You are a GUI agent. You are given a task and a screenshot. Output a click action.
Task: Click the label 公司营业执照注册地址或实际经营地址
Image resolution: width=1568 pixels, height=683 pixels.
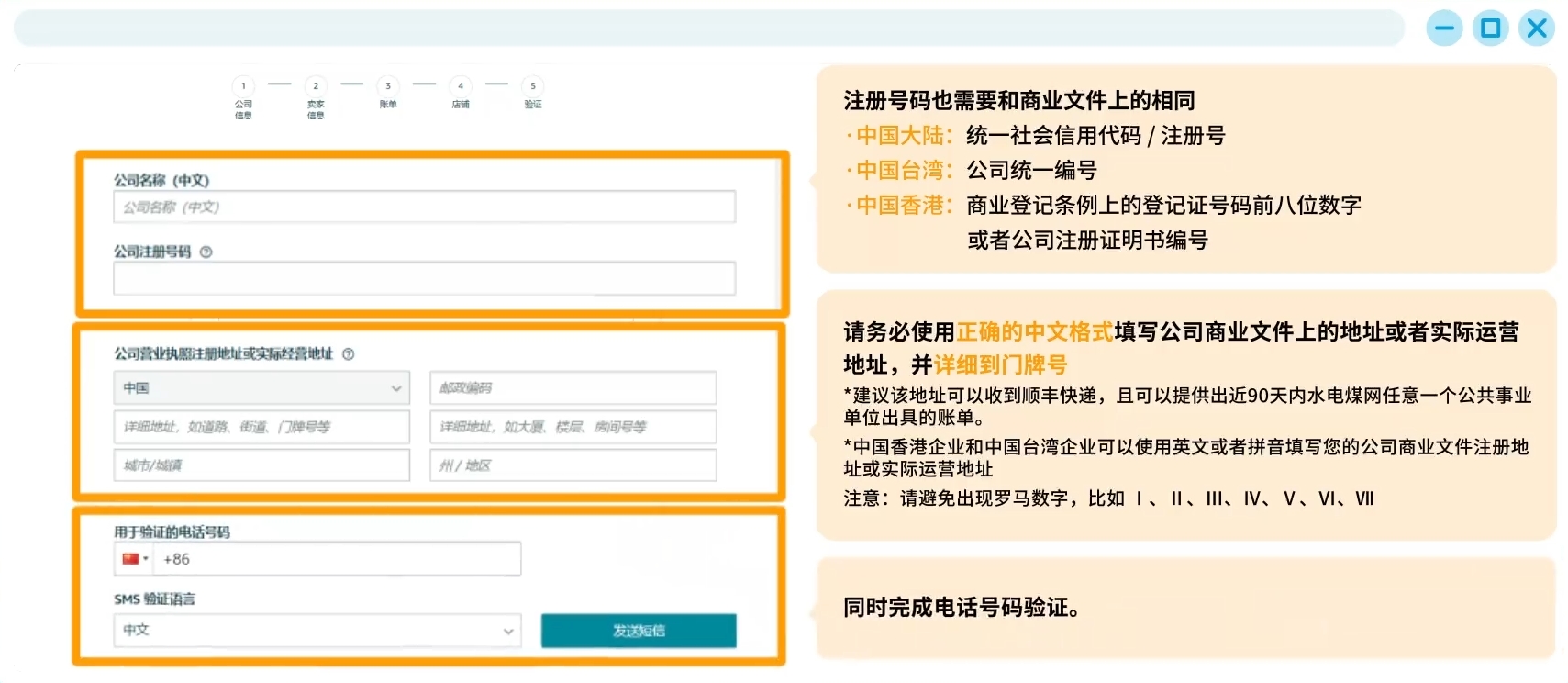(223, 353)
